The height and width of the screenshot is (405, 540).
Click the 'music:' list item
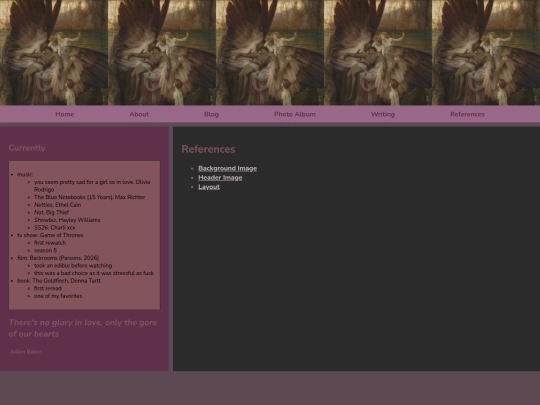pyautogui.click(x=25, y=174)
